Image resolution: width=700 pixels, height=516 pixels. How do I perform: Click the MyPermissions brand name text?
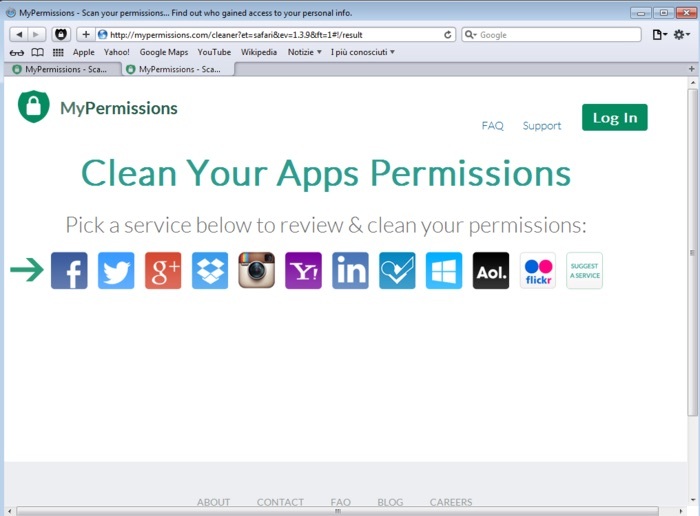tap(119, 108)
